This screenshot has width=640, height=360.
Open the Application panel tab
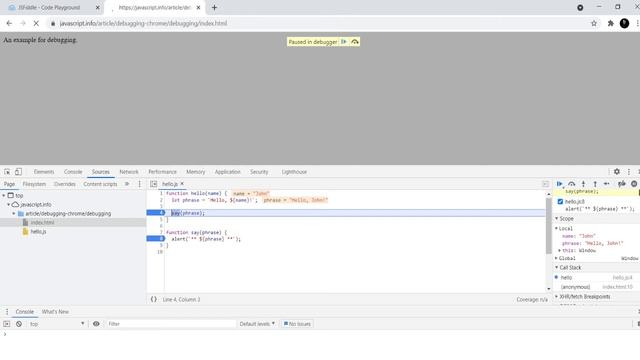[x=228, y=172]
